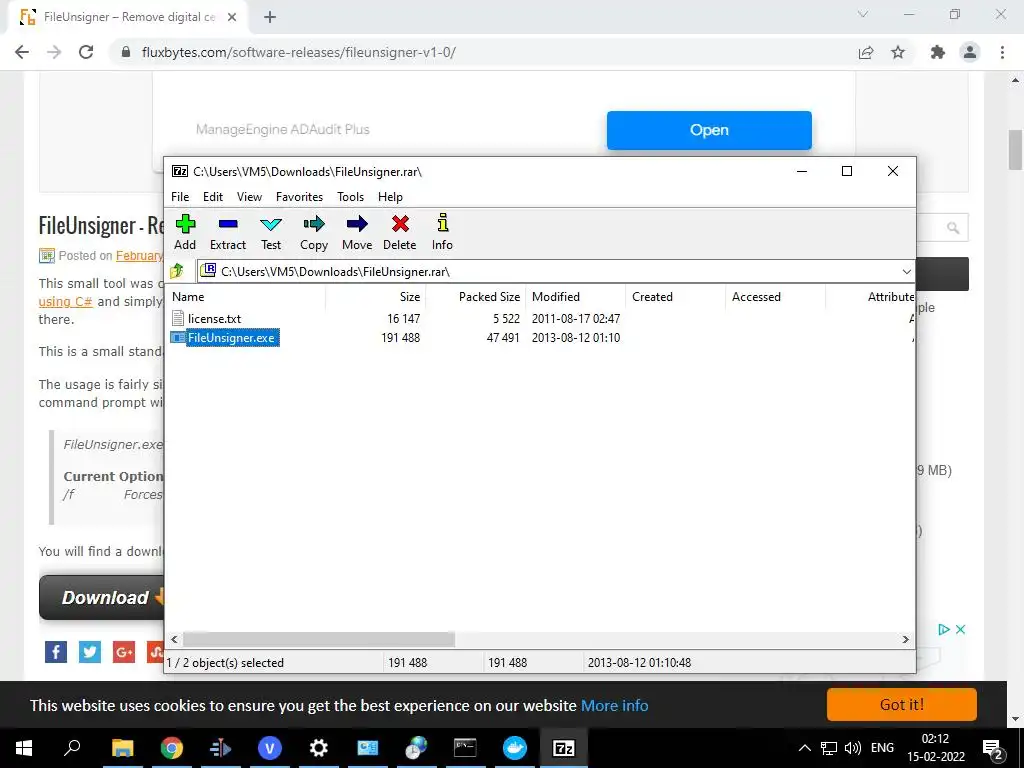Share on Twitter icon
Screen dimensions: 1024x768
click(x=89, y=651)
